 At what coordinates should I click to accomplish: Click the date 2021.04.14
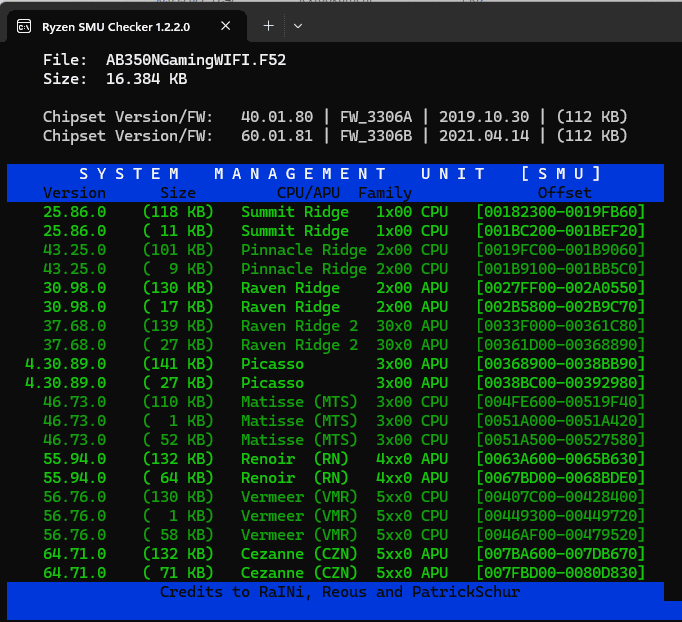[484, 136]
